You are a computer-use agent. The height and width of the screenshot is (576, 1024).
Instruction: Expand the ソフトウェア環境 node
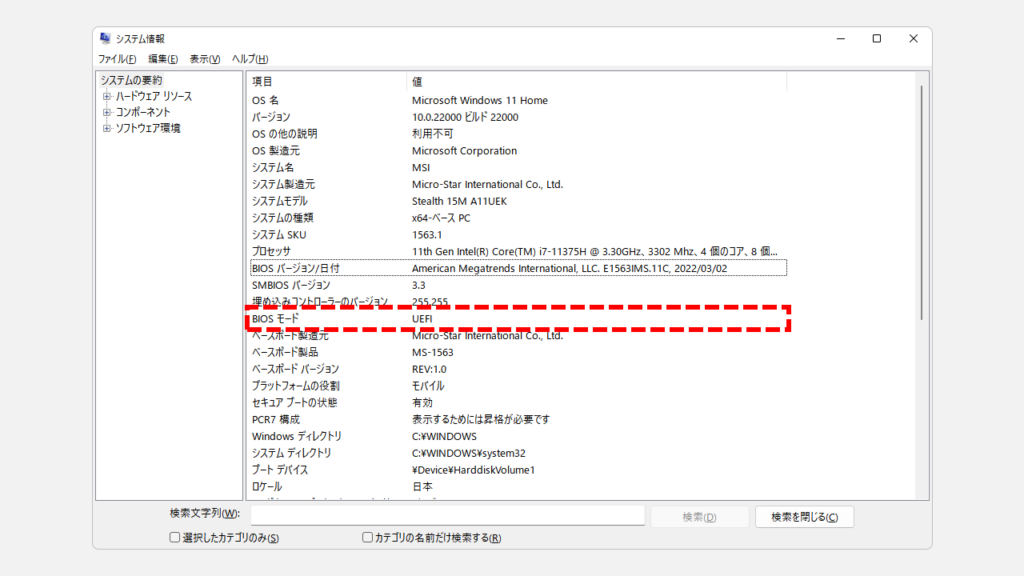(106, 128)
